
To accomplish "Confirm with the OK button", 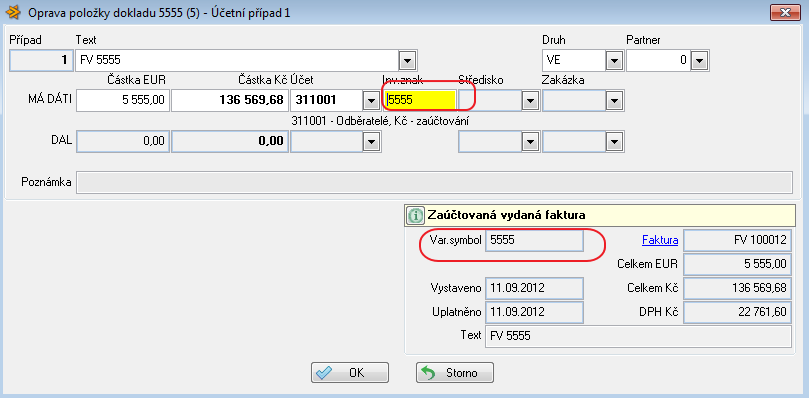I will click(350, 372).
